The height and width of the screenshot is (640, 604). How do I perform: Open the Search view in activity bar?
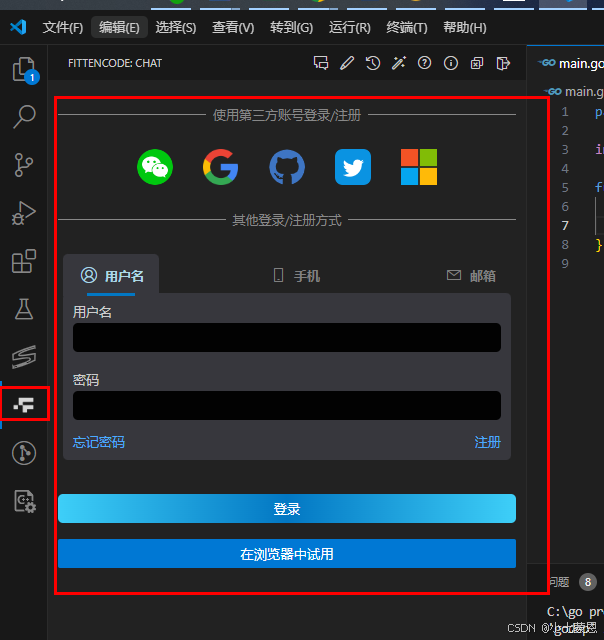click(24, 117)
